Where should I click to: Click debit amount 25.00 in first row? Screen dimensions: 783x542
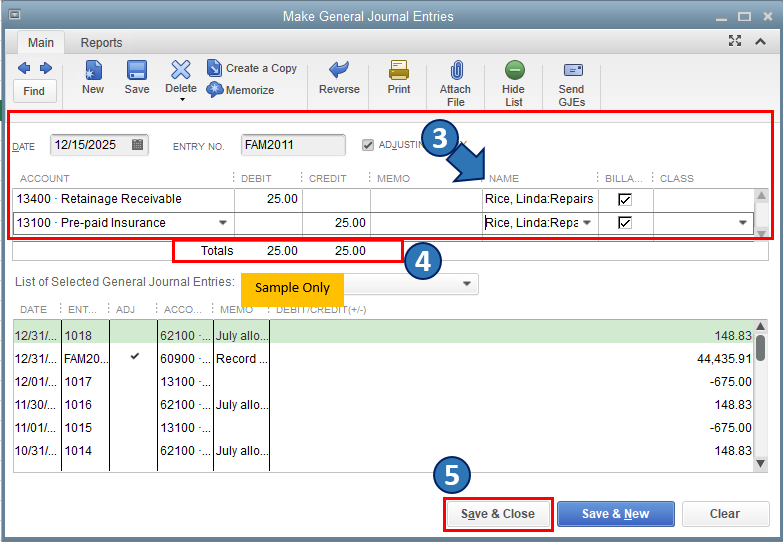tap(269, 199)
